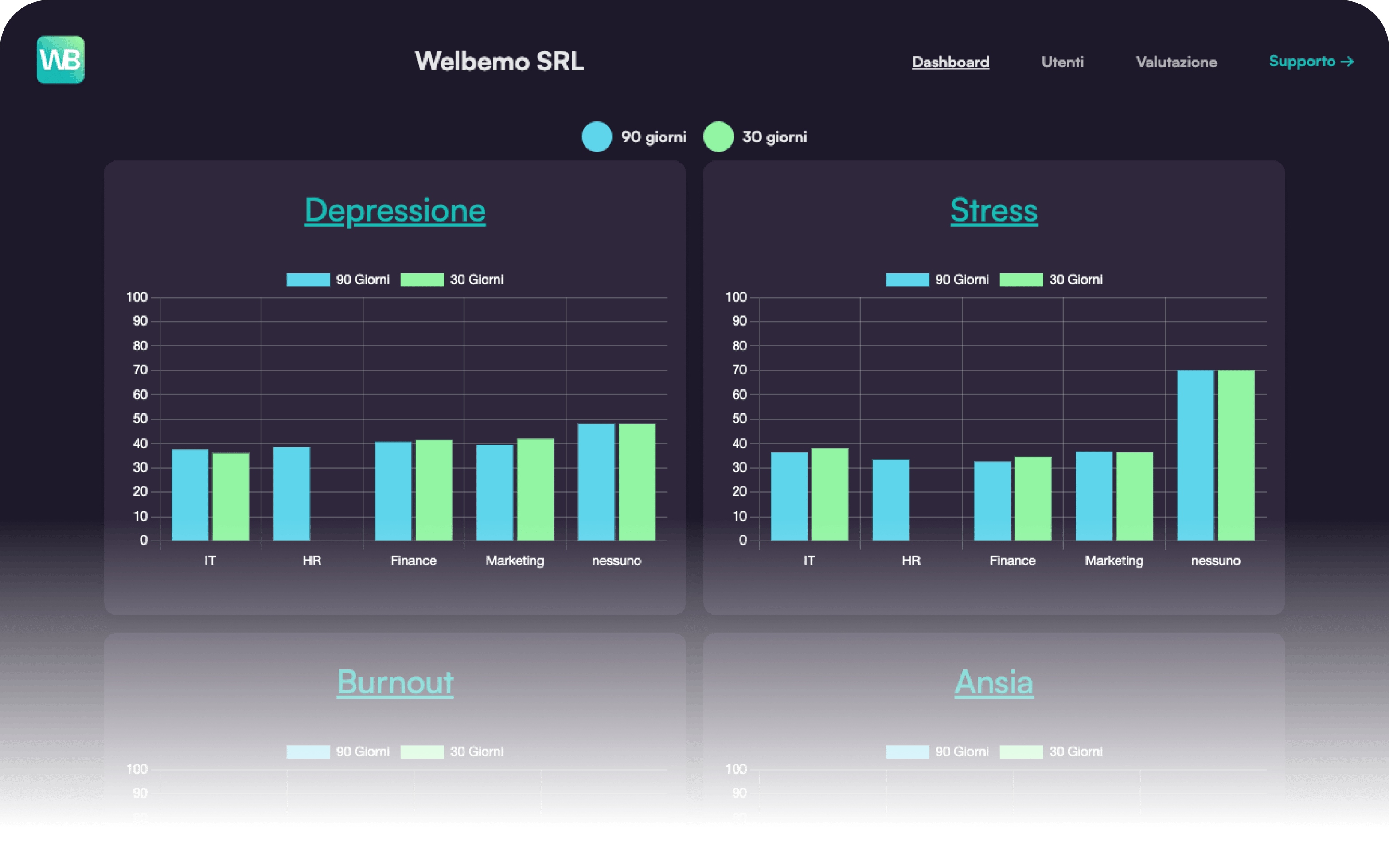
Task: Click the Marketing label in Depressione chart
Action: point(515,561)
